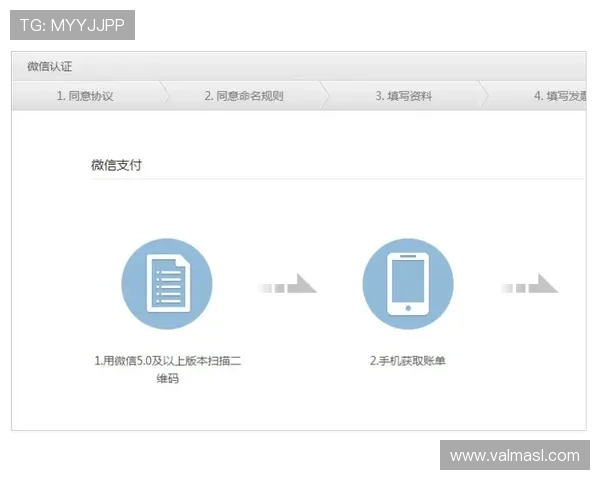Click the '2.手机获取账单' caption

pyautogui.click(x=408, y=361)
